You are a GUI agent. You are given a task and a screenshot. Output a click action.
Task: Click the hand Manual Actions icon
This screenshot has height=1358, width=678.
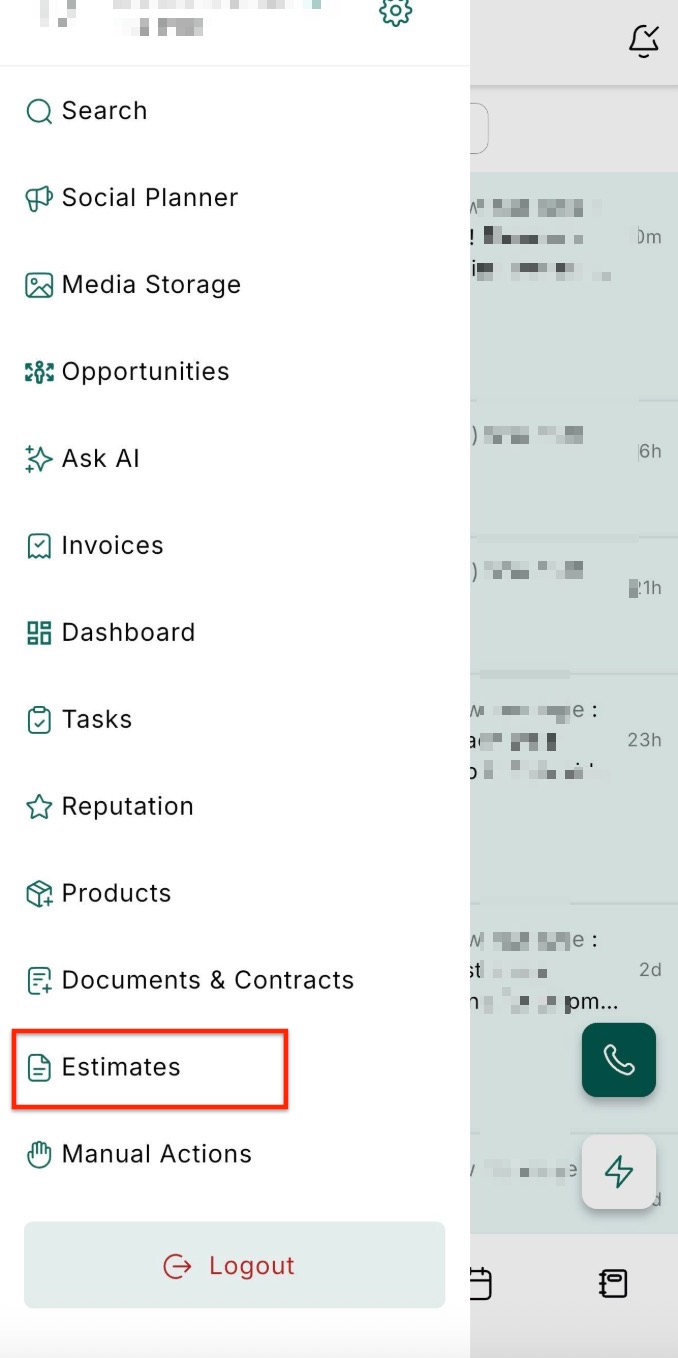(39, 1155)
